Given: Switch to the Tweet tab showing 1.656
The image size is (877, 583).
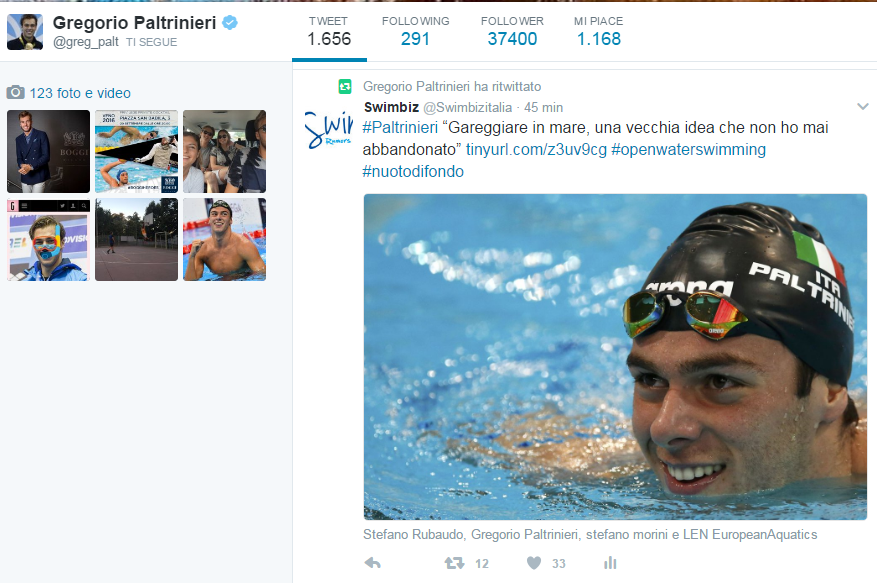Looking at the screenshot, I should click(329, 31).
